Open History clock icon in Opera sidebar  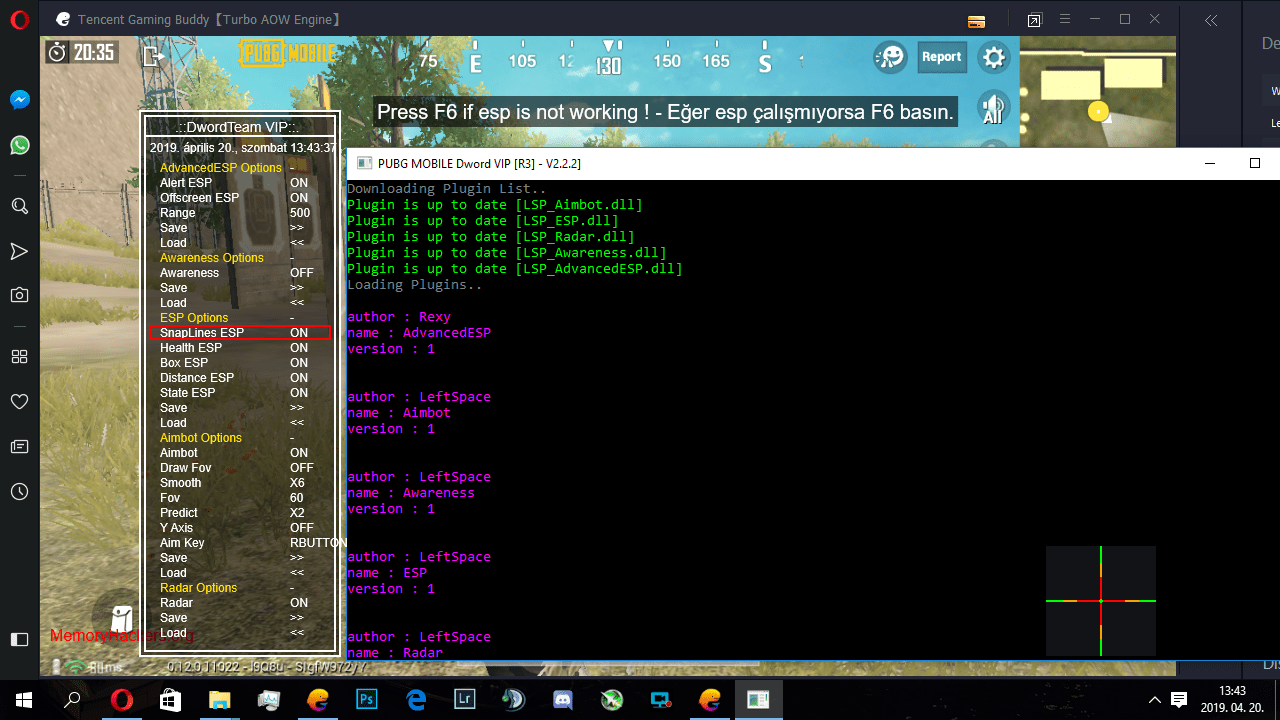[19, 492]
